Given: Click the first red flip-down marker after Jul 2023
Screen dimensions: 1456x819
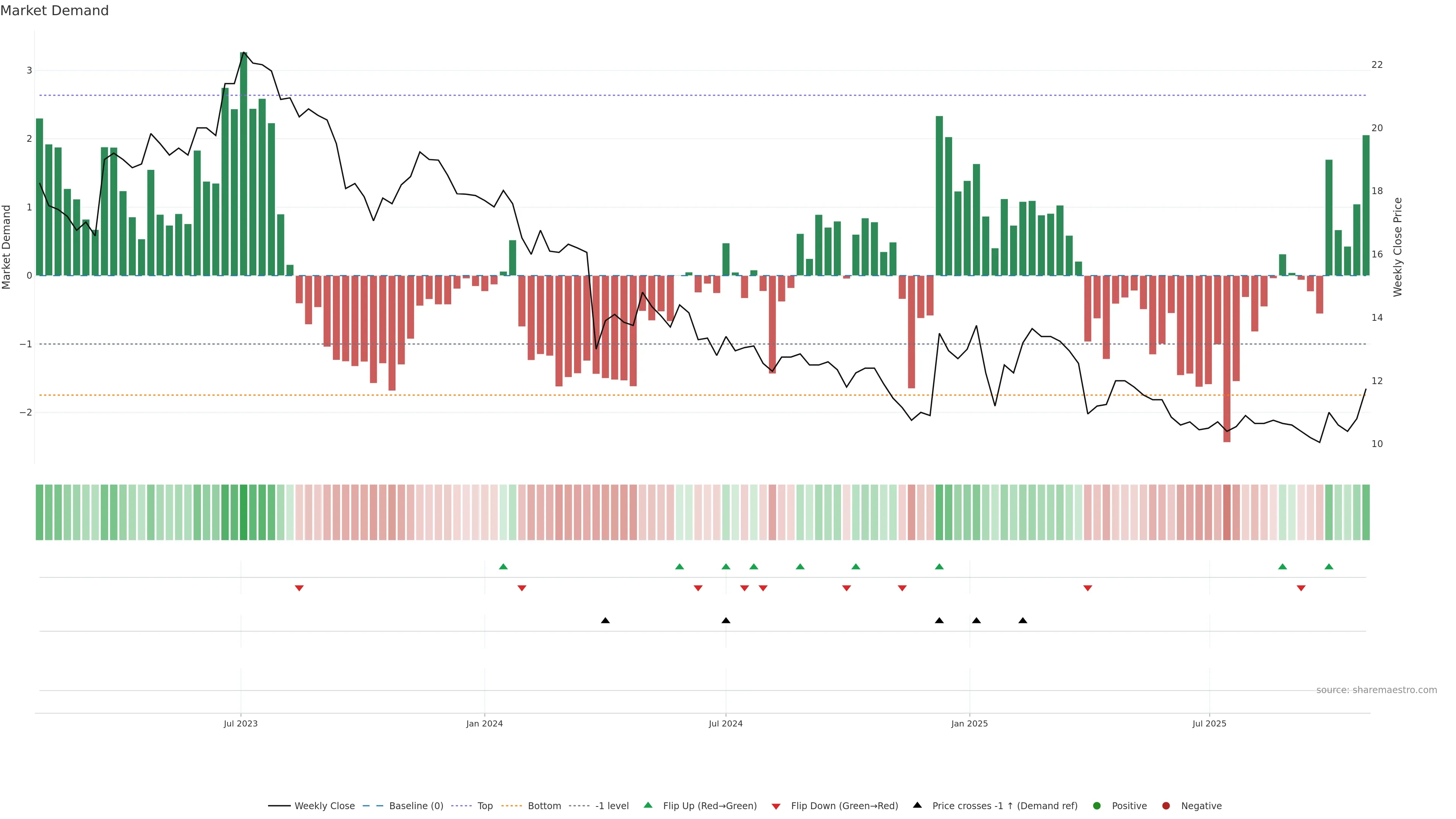Looking at the screenshot, I should pos(299,588).
